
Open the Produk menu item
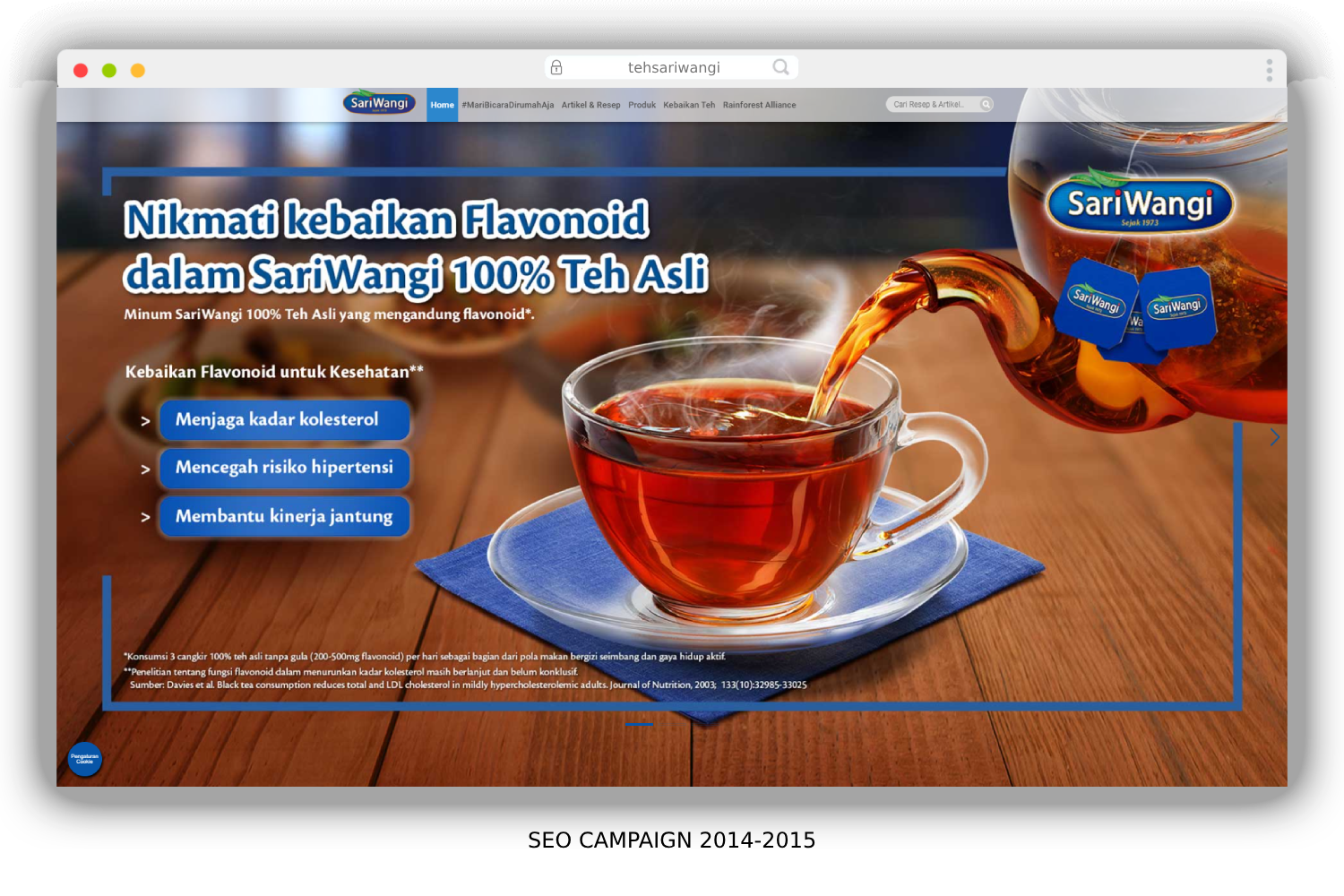[642, 105]
